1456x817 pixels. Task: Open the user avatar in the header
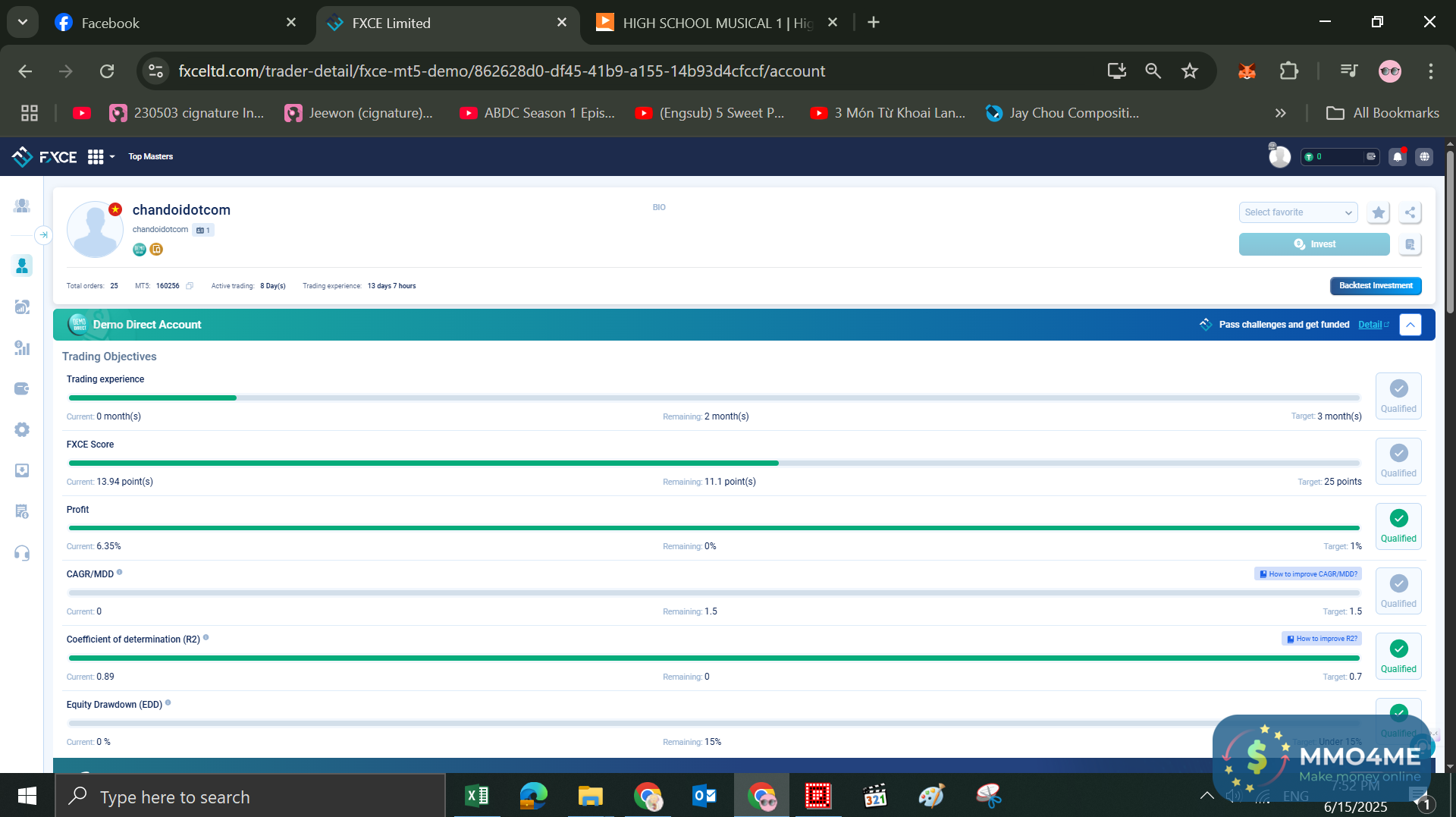1279,156
